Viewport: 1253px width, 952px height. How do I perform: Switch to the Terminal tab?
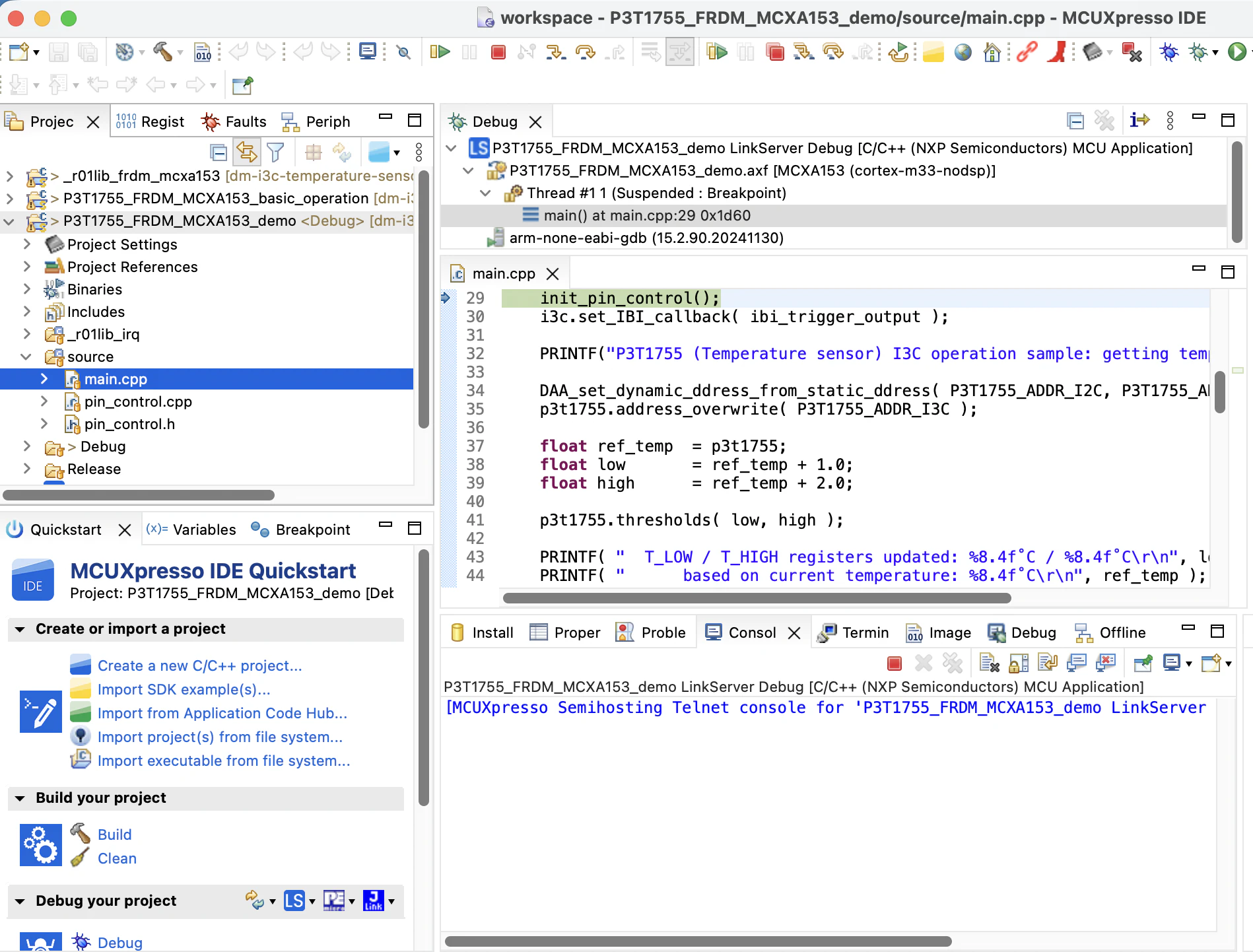click(854, 632)
